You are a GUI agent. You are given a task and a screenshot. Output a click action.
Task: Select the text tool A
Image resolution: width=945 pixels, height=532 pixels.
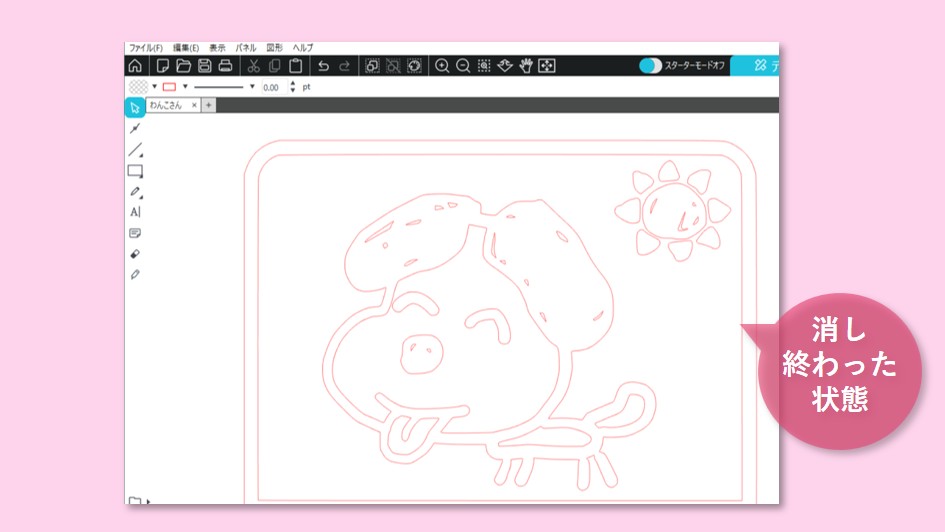pyautogui.click(x=136, y=212)
